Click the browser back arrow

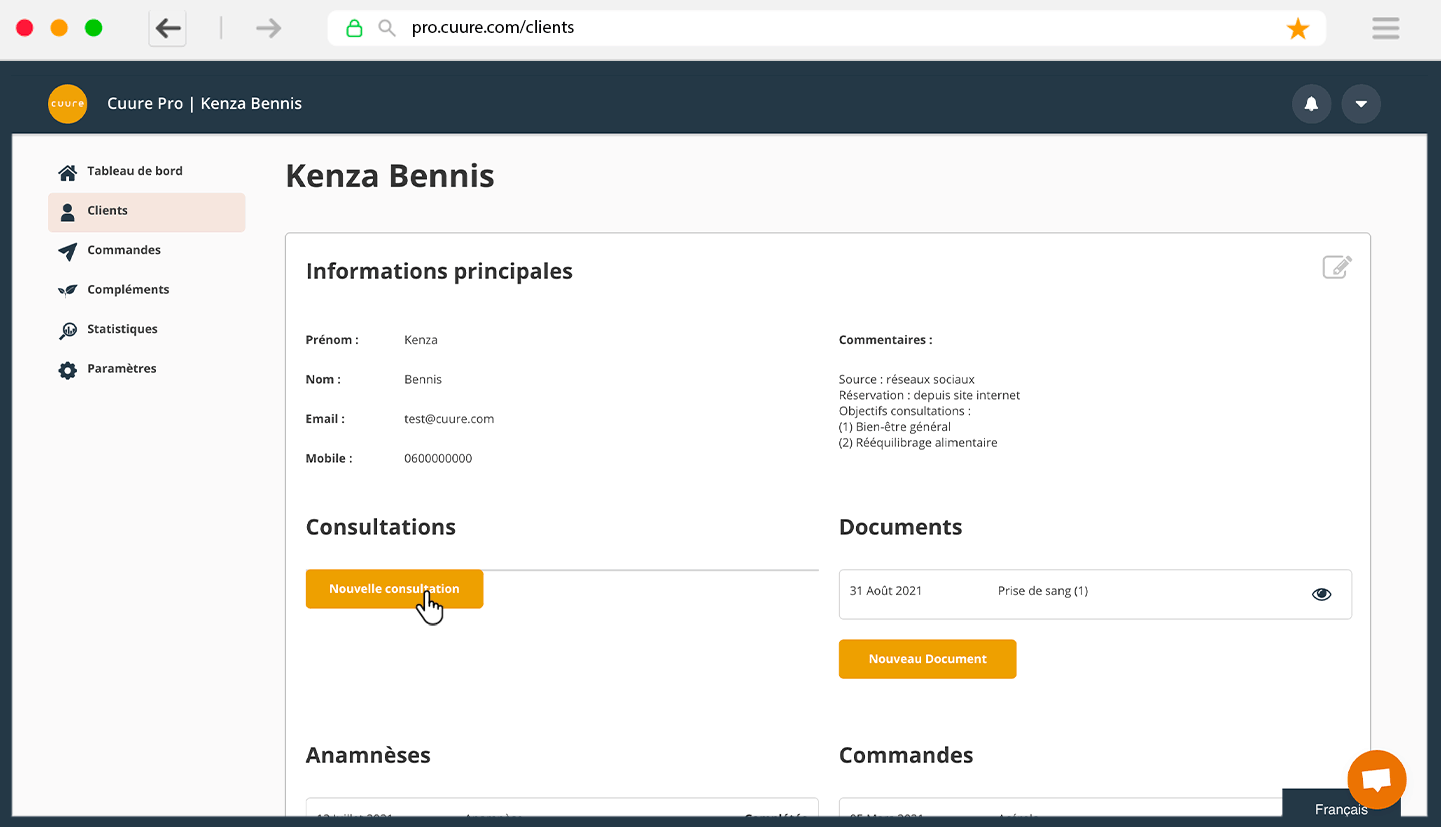168,28
